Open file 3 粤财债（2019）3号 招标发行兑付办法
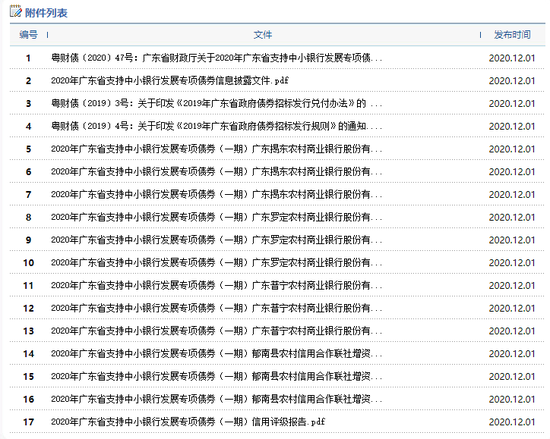 pos(216,103)
